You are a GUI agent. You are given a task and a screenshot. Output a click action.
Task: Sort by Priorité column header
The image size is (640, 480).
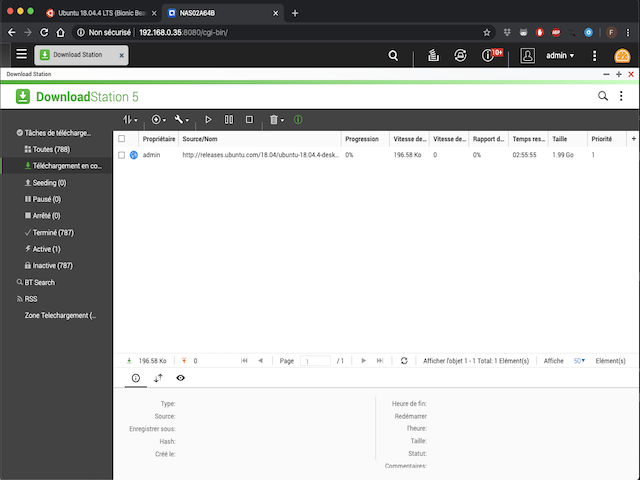click(607, 139)
